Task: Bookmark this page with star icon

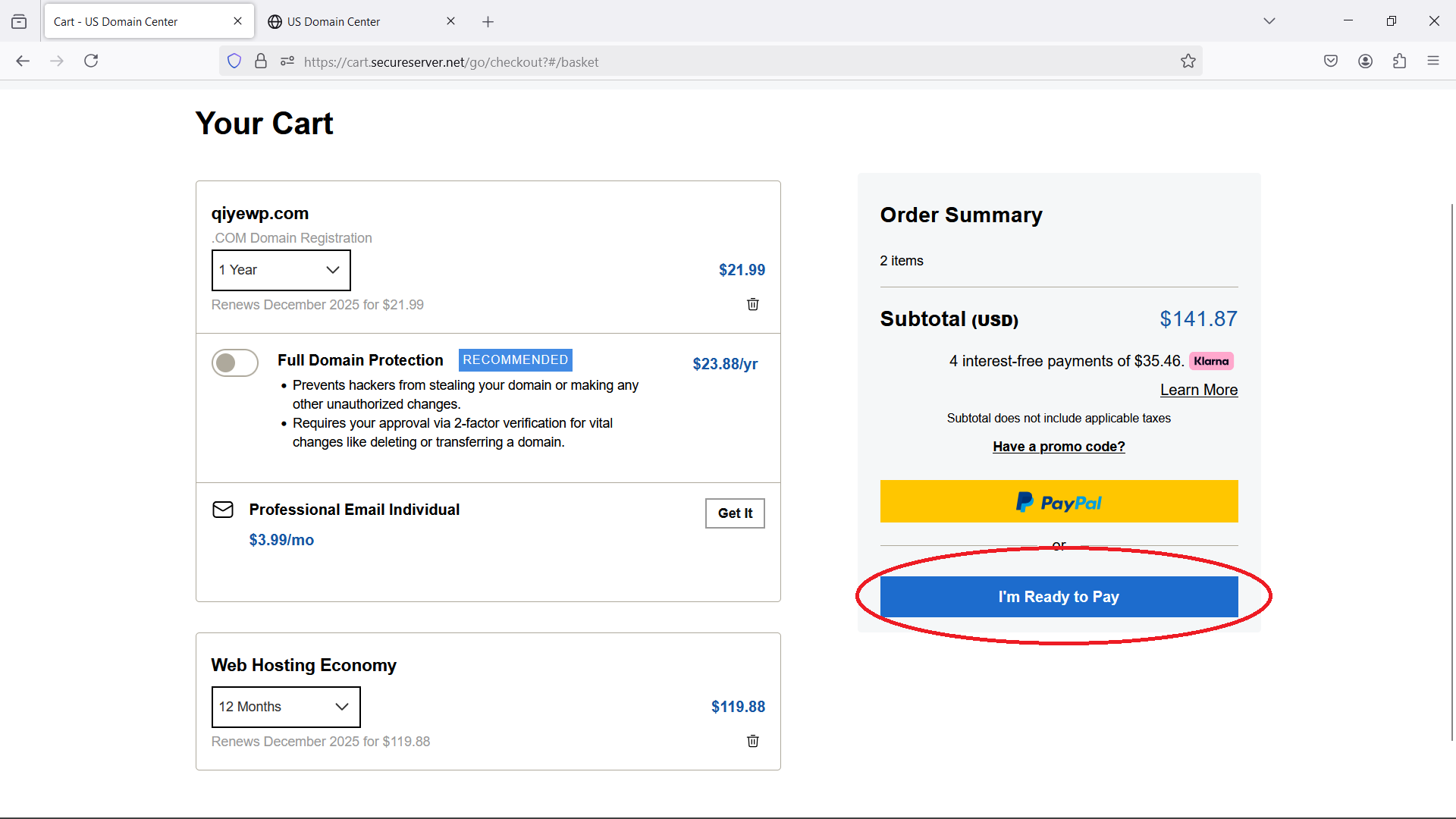Action: 1188,61
